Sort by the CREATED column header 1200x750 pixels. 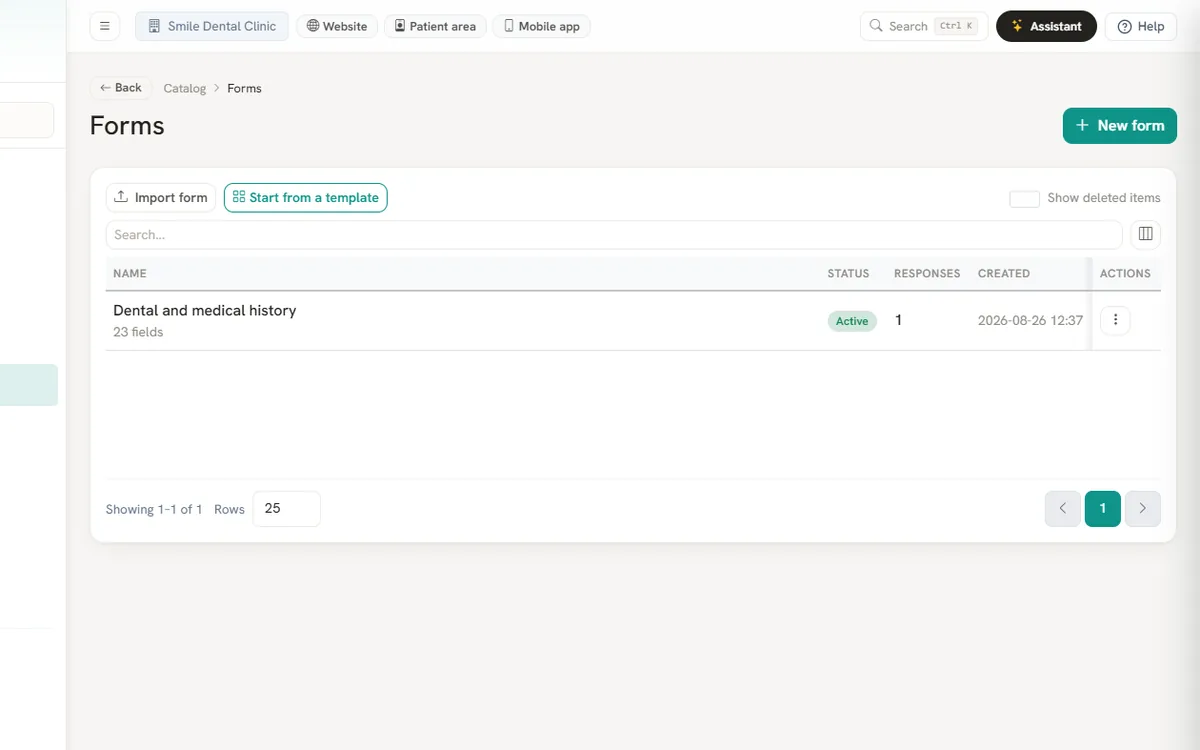tap(1004, 273)
